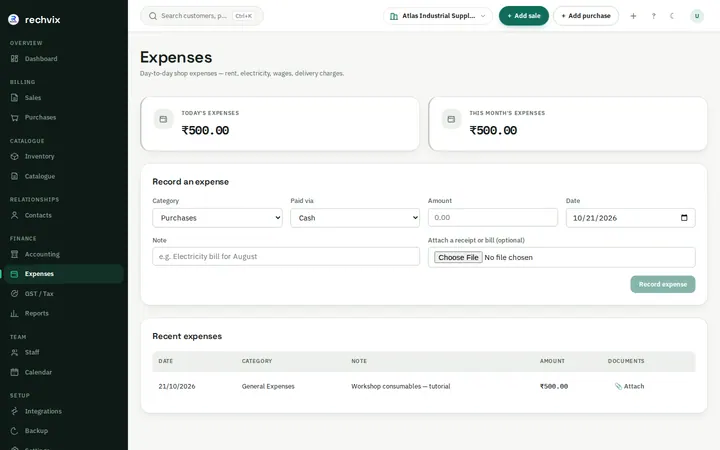Click the Backup icon in sidebar
Image resolution: width=720 pixels, height=450 pixels.
click(15, 431)
